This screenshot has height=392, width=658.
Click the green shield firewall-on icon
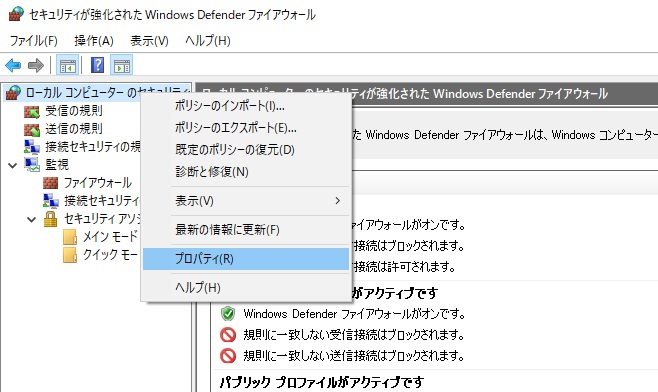click(228, 314)
